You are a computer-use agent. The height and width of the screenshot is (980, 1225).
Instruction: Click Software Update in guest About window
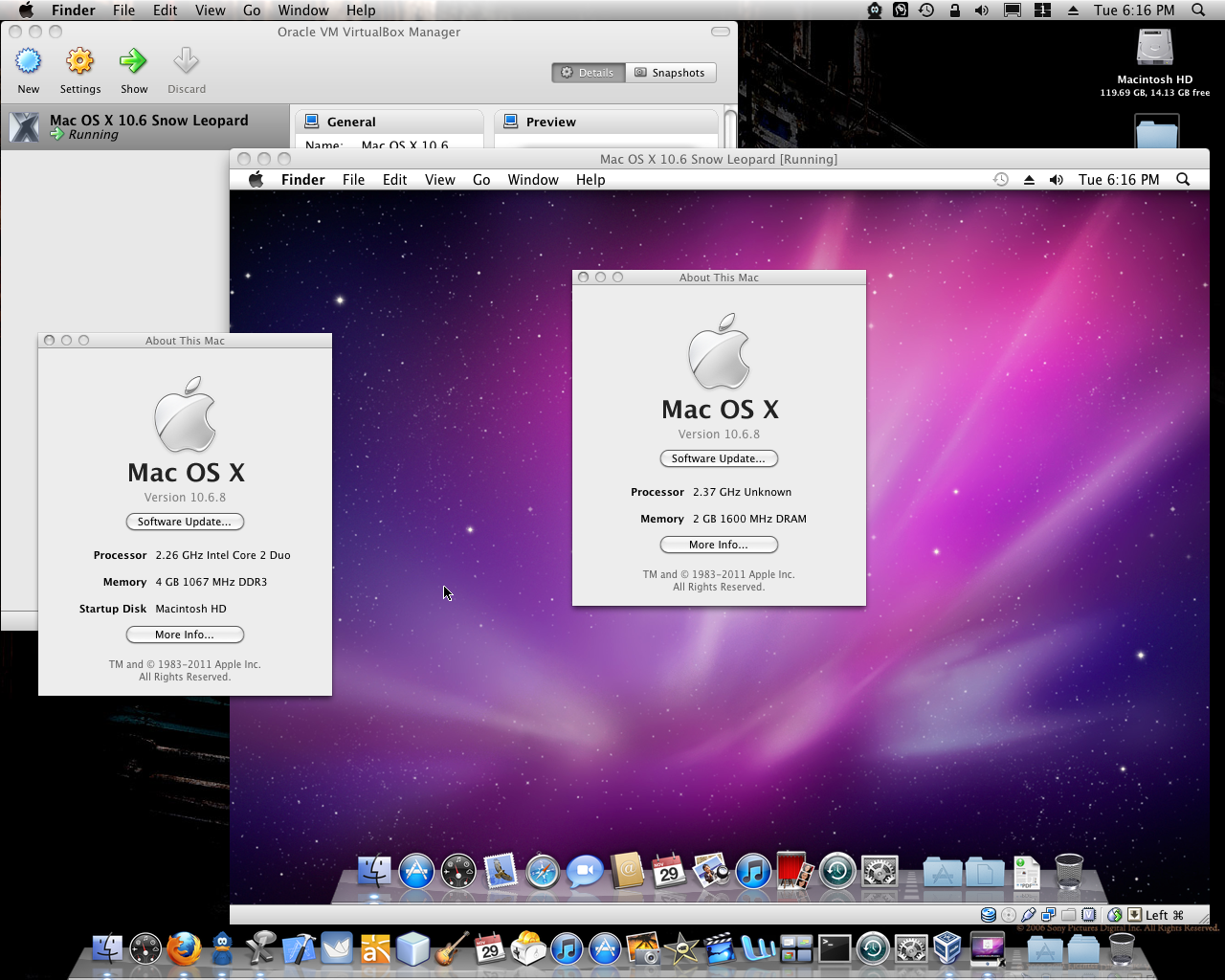pos(719,458)
